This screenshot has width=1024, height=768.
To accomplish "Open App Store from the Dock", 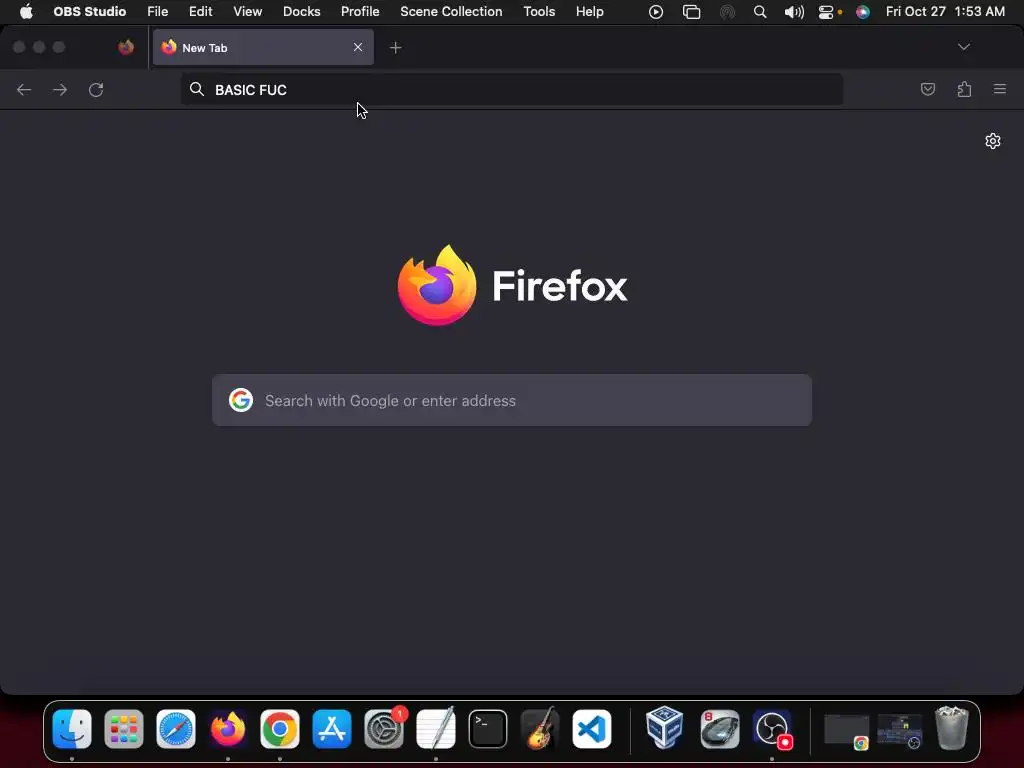I will click(332, 729).
